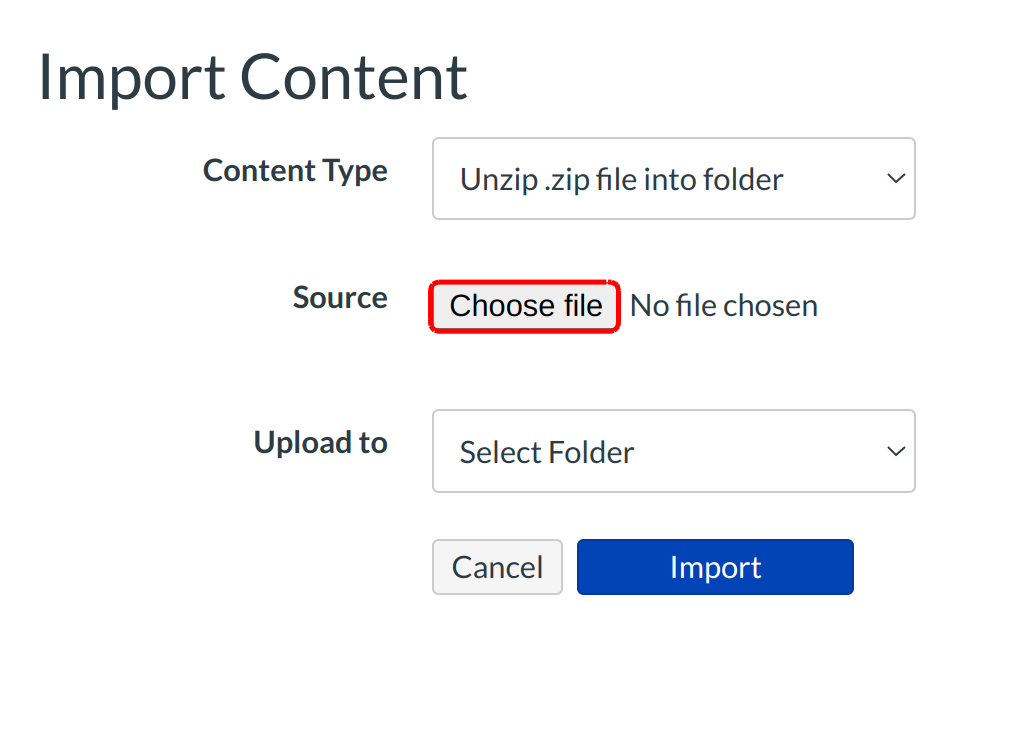Click the word 'folder' in the Content Type box

[742, 180]
